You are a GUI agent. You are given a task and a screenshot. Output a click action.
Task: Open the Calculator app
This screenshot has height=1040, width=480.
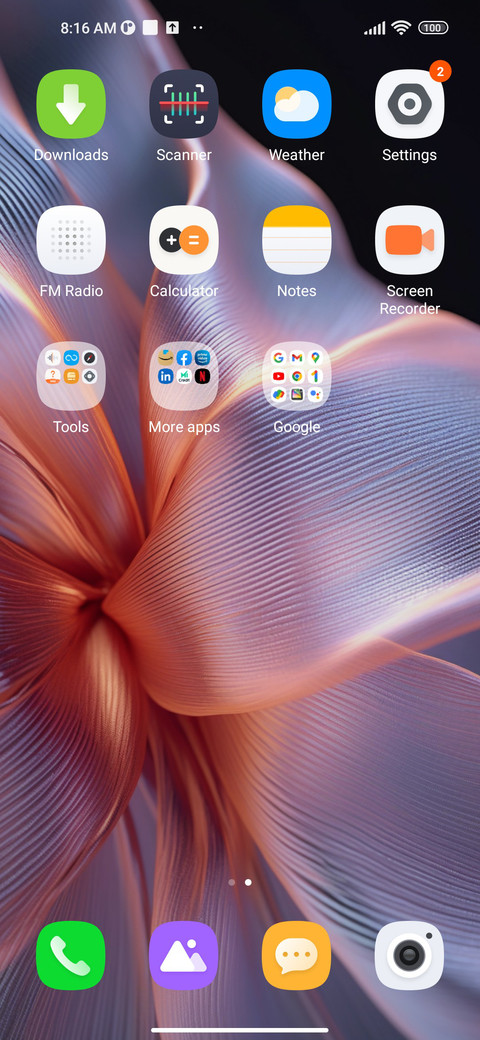pyautogui.click(x=184, y=240)
